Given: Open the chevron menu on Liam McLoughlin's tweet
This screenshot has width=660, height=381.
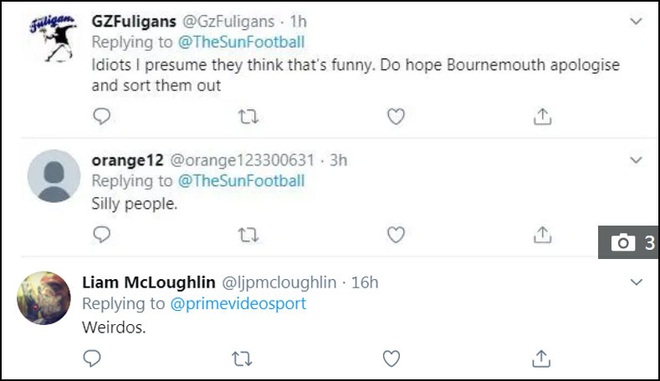Looking at the screenshot, I should pyautogui.click(x=636, y=282).
